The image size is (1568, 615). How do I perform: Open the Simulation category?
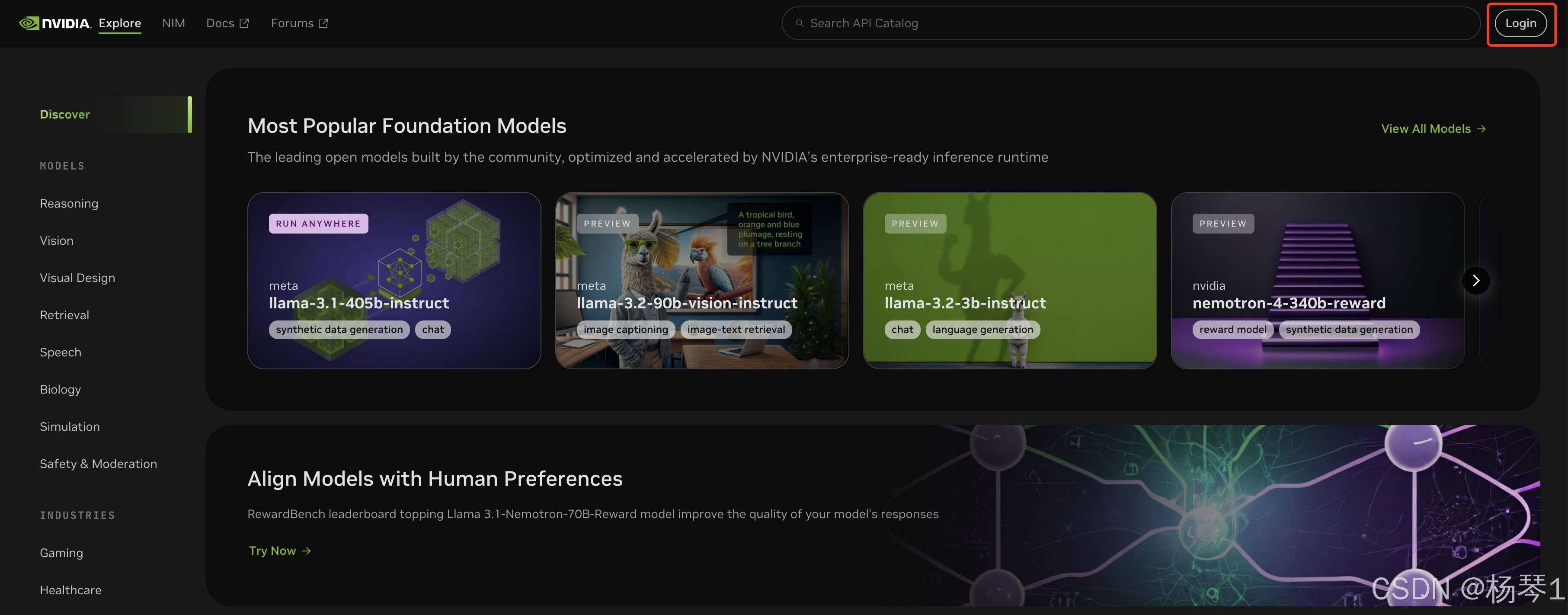(69, 426)
